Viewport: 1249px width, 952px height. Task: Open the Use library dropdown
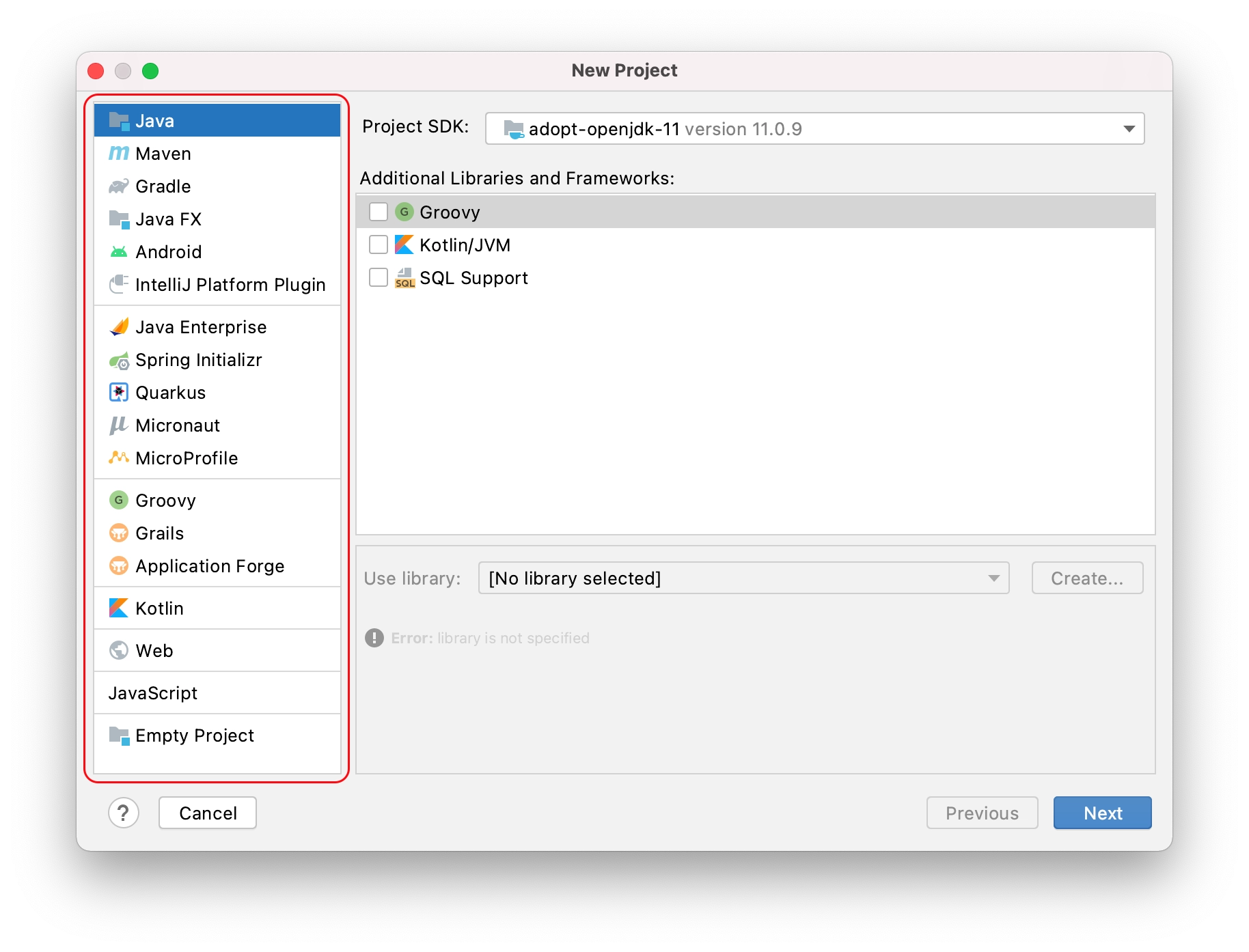(x=743, y=578)
